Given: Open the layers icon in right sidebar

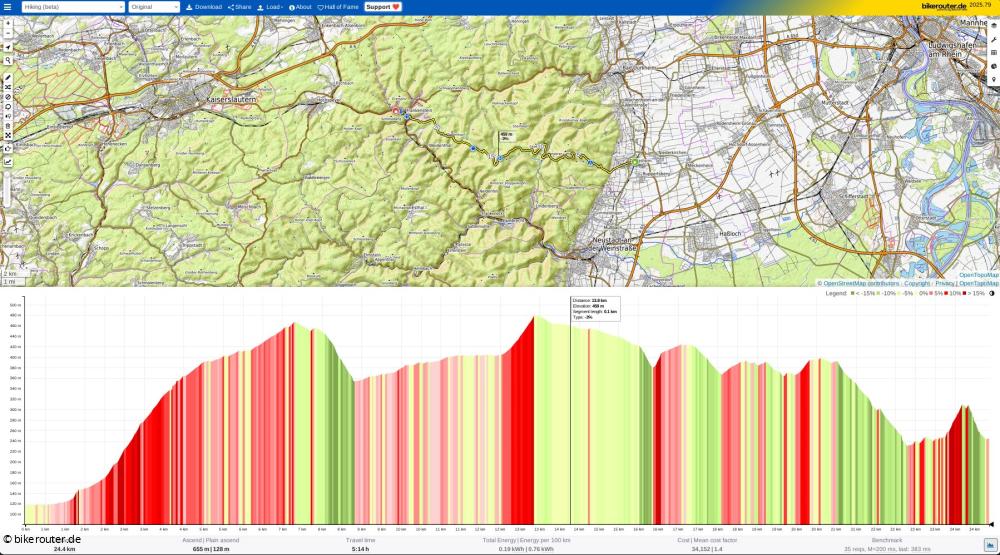Looking at the screenshot, I should click(993, 53).
